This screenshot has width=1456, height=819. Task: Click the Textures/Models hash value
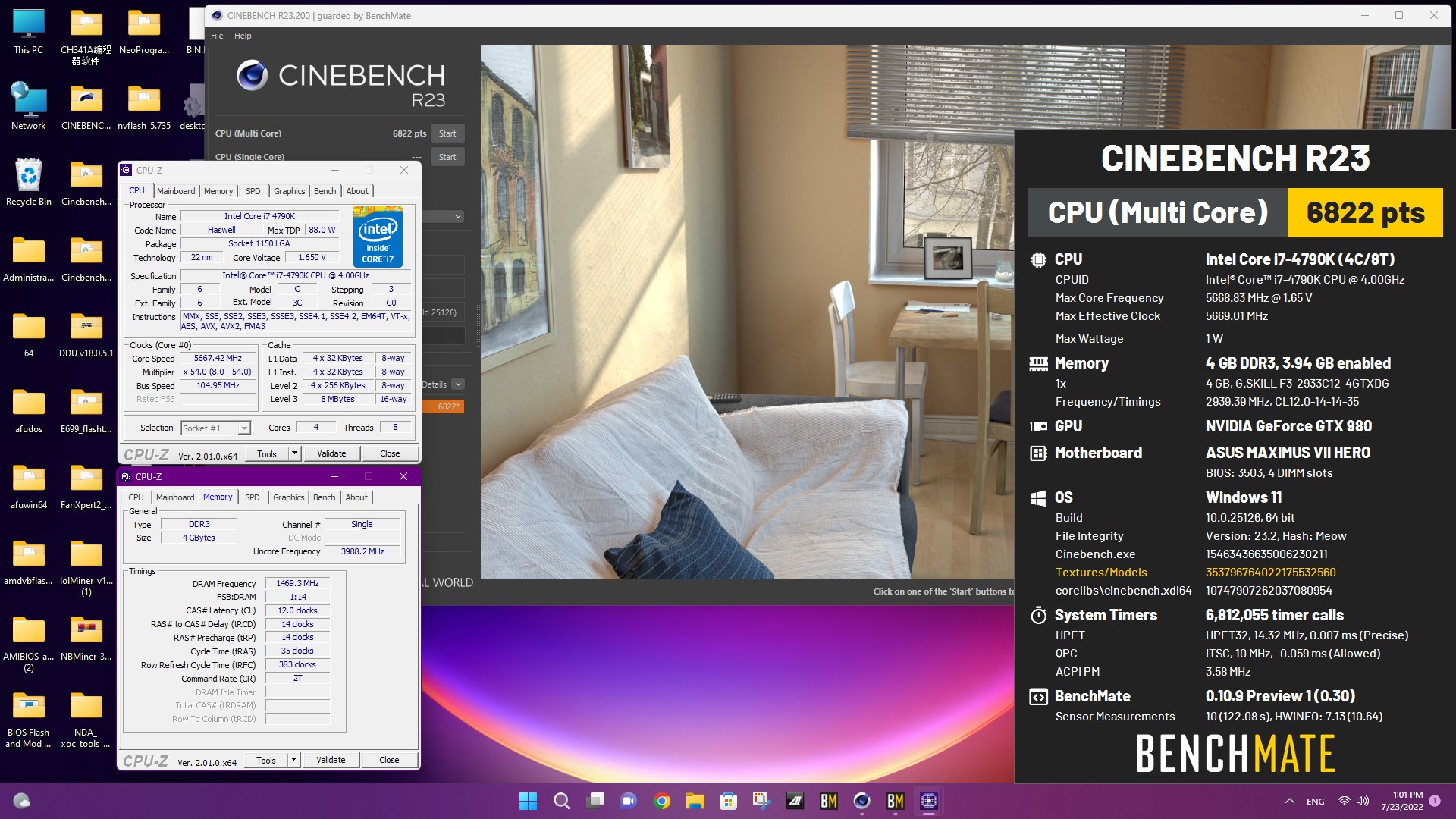[x=1271, y=573]
